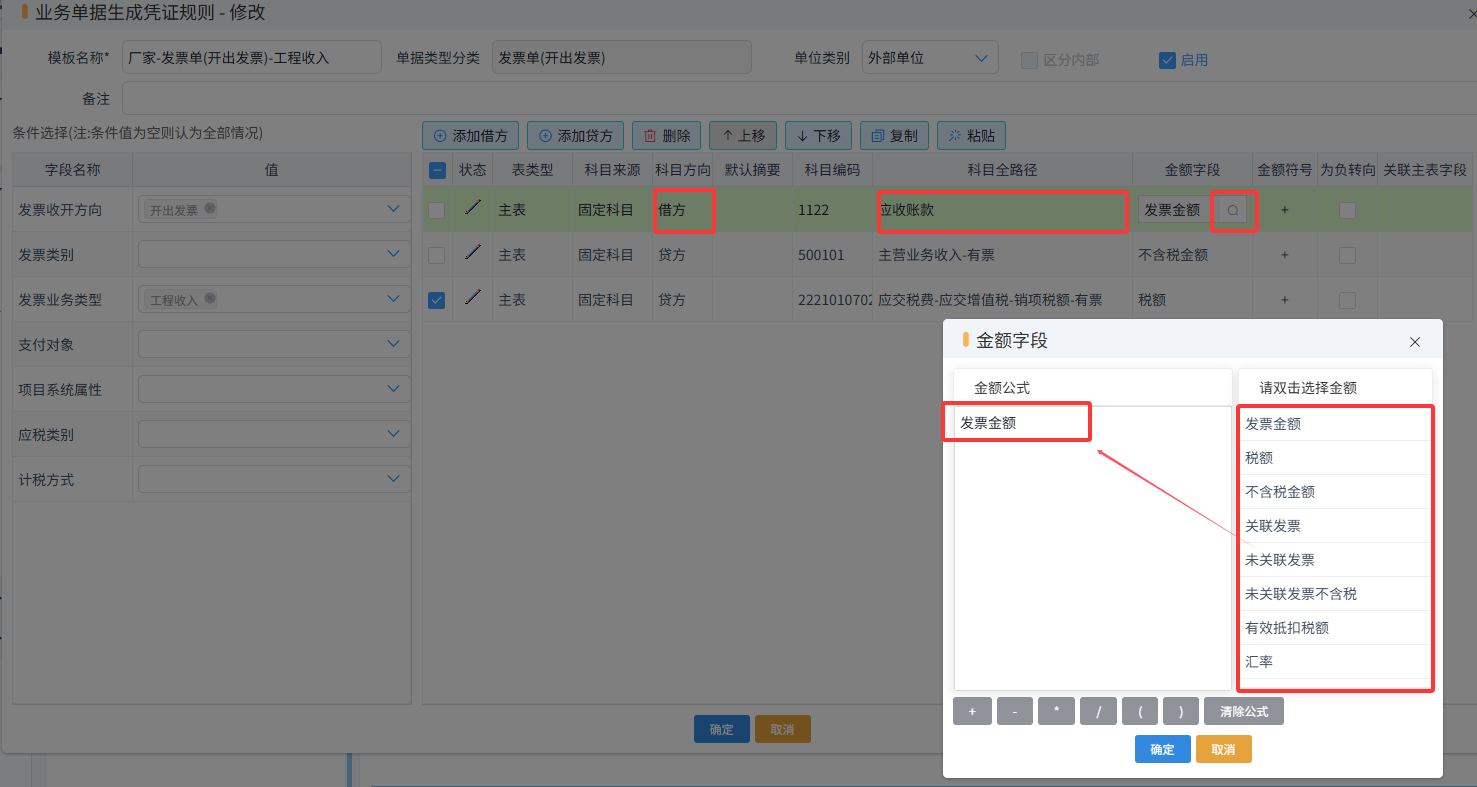
Task: Toggle the select-all checkbox in table header
Action: point(437,170)
